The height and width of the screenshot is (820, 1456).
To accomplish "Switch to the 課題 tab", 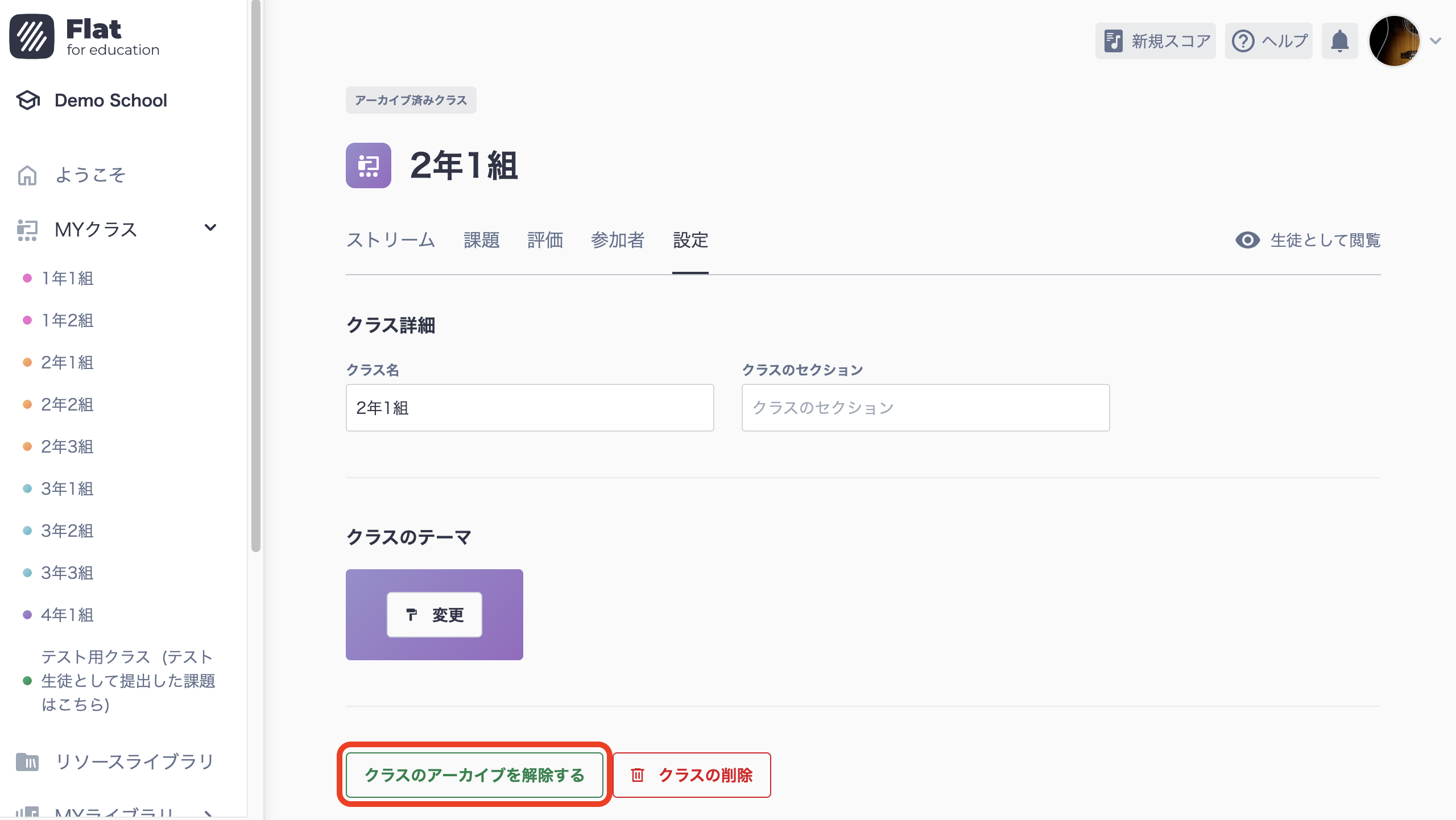I will coord(481,241).
